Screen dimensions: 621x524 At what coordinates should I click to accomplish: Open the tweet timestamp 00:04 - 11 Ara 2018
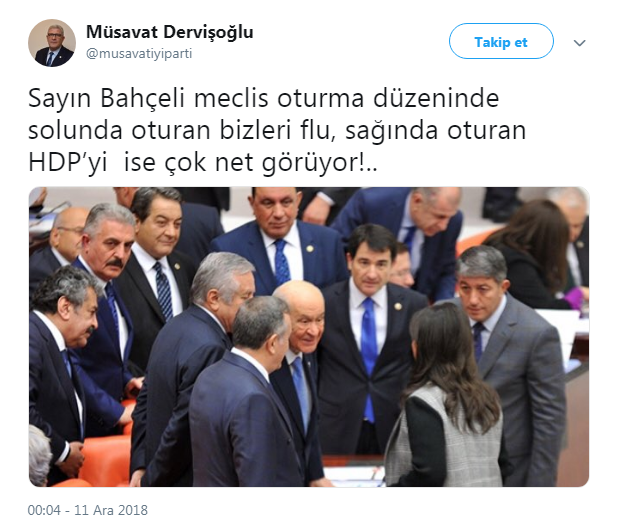pos(88,510)
